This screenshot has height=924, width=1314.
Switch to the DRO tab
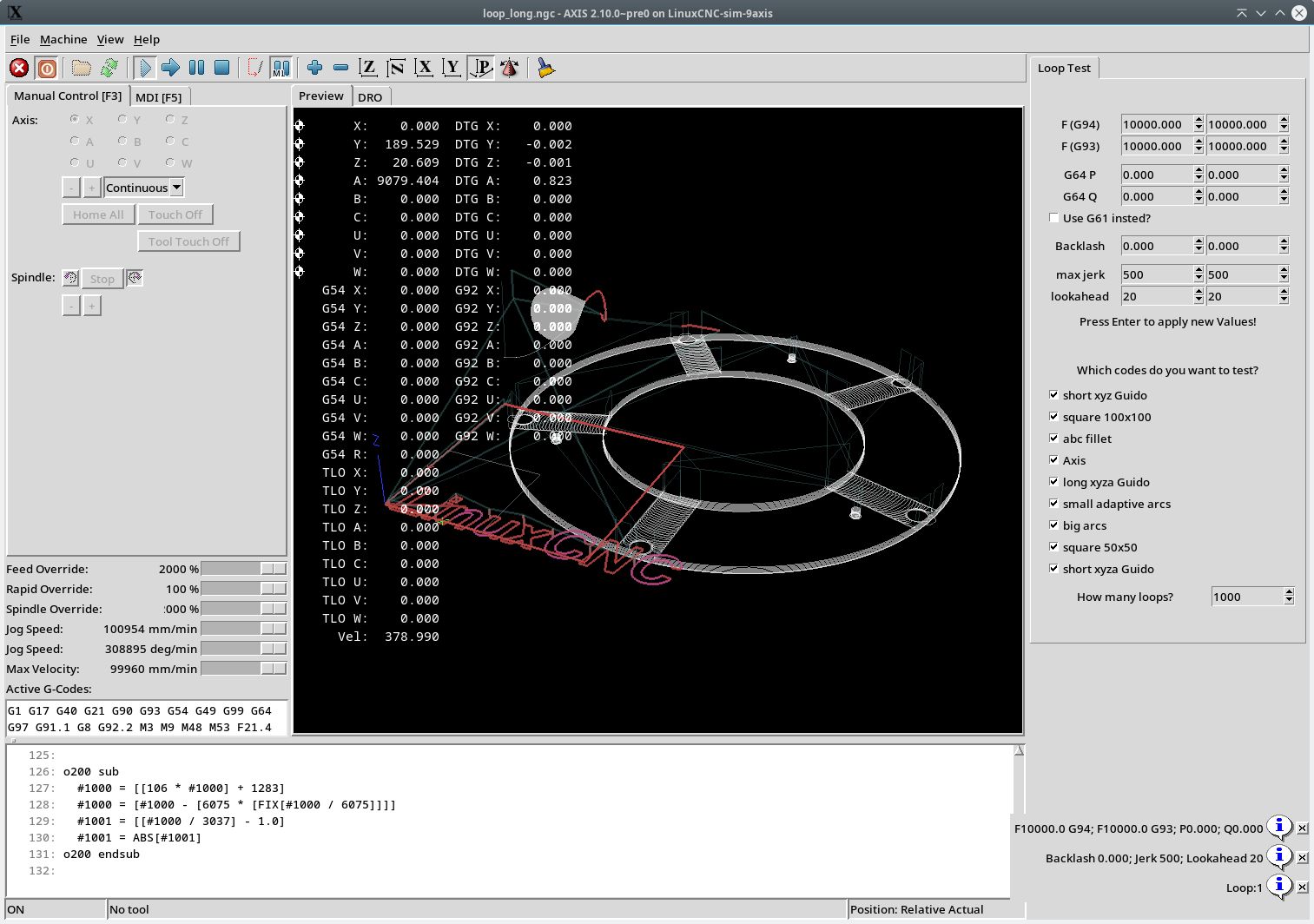click(370, 97)
